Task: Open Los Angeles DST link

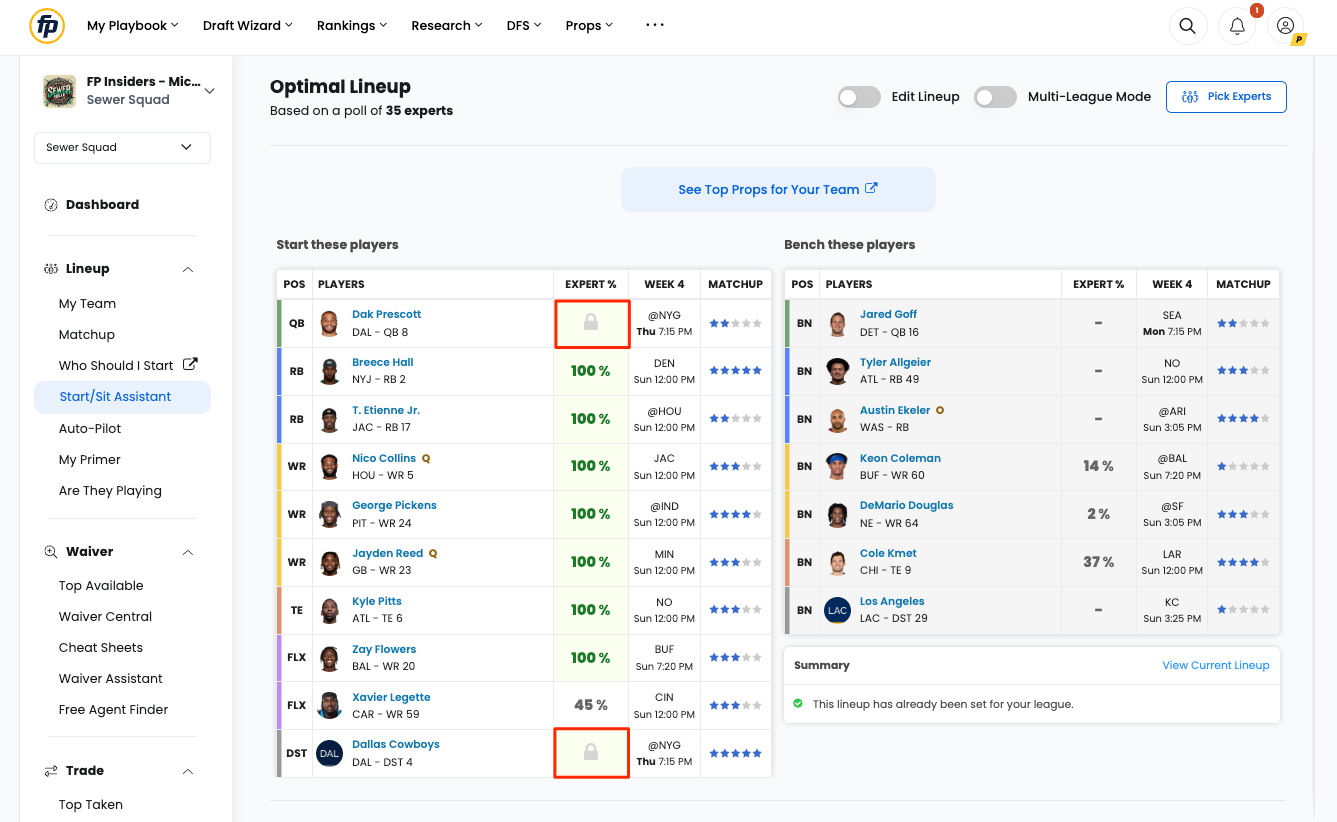Action: (892, 602)
